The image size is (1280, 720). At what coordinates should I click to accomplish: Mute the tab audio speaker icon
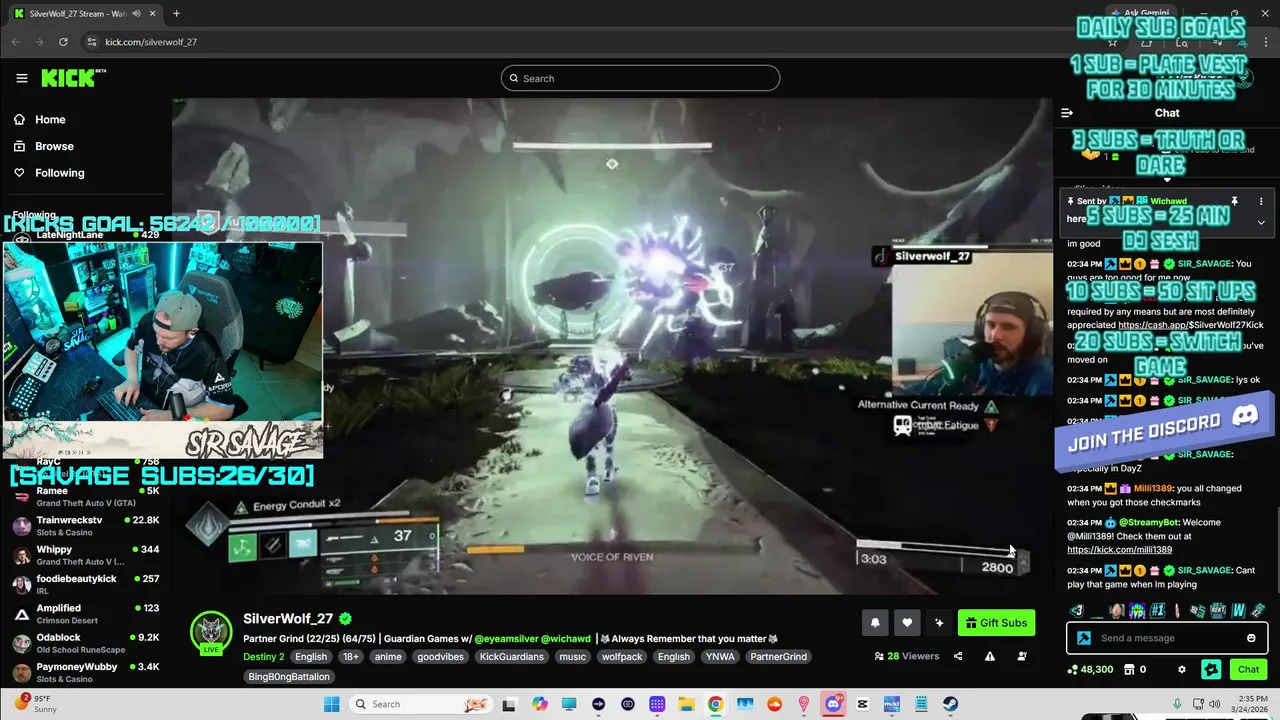coord(135,13)
